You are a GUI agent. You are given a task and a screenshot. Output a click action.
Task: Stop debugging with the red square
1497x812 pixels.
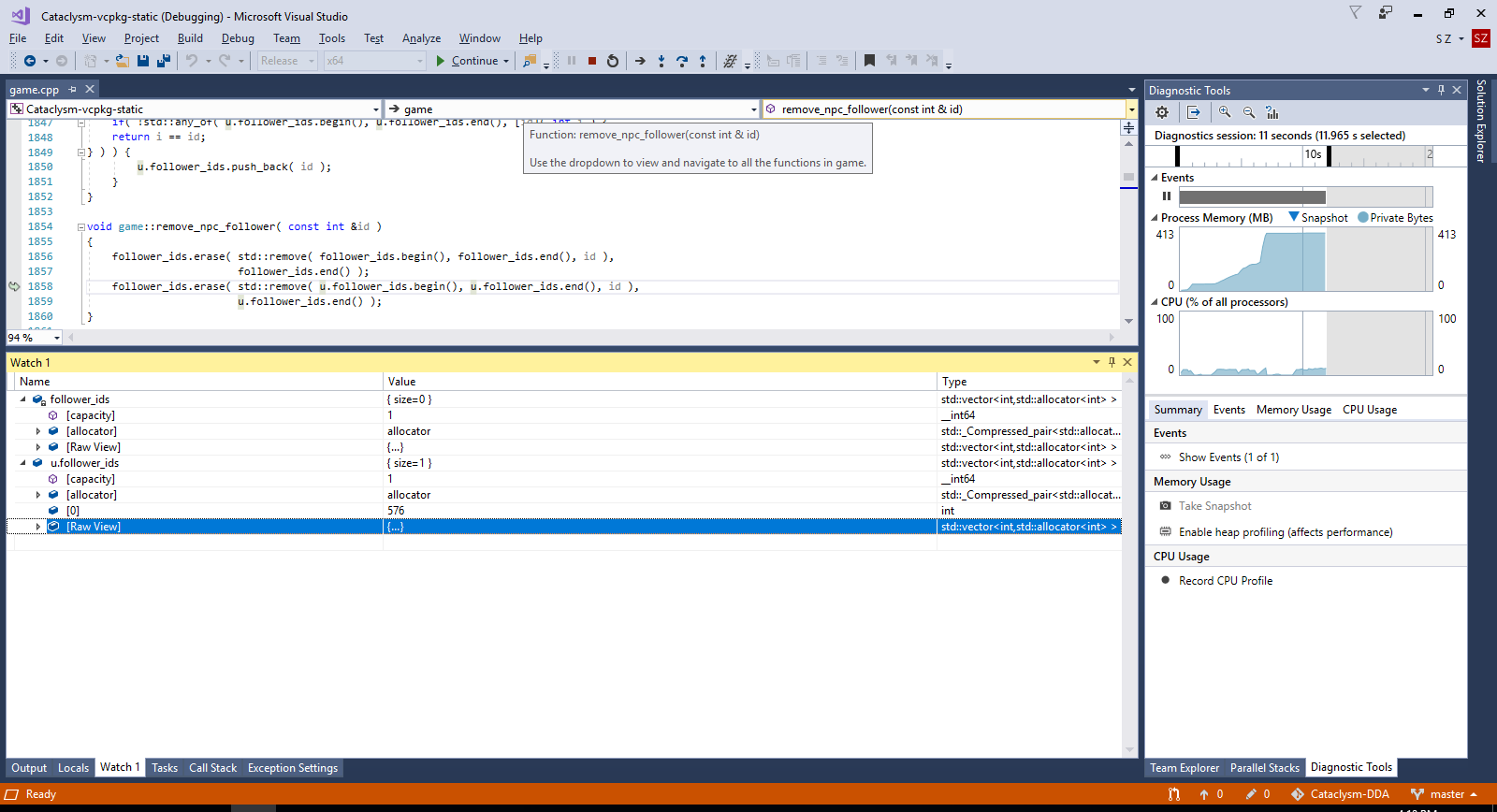[x=592, y=61]
